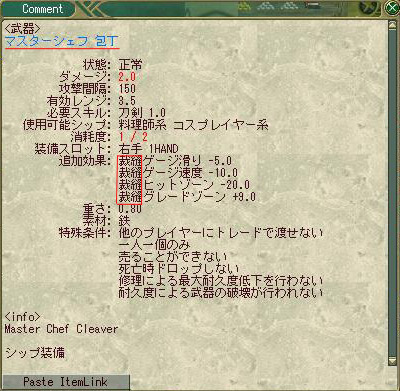
Task: Select the red damage value 2.0
Action: [x=127, y=77]
